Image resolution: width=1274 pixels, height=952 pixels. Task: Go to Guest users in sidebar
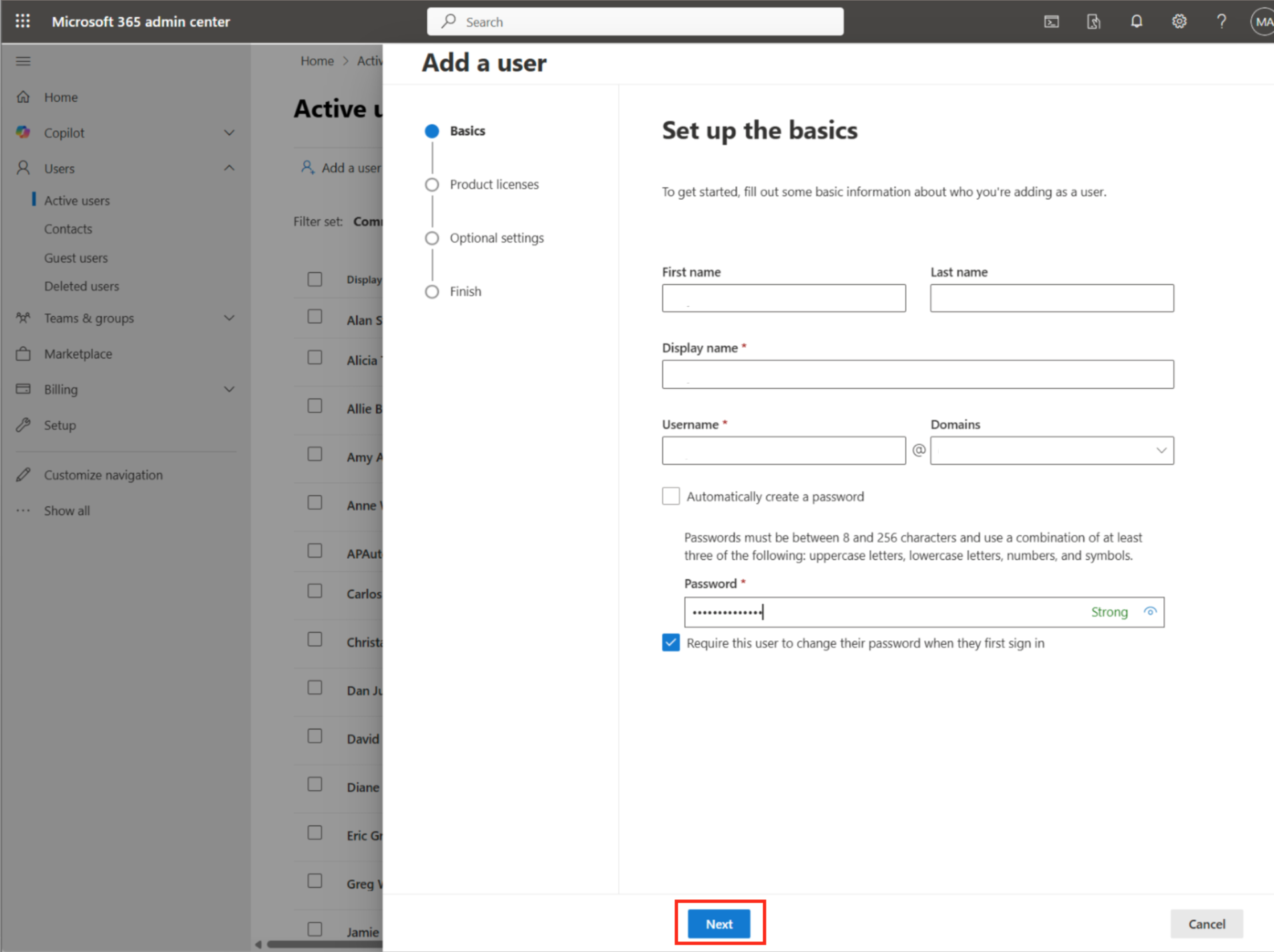(x=75, y=258)
